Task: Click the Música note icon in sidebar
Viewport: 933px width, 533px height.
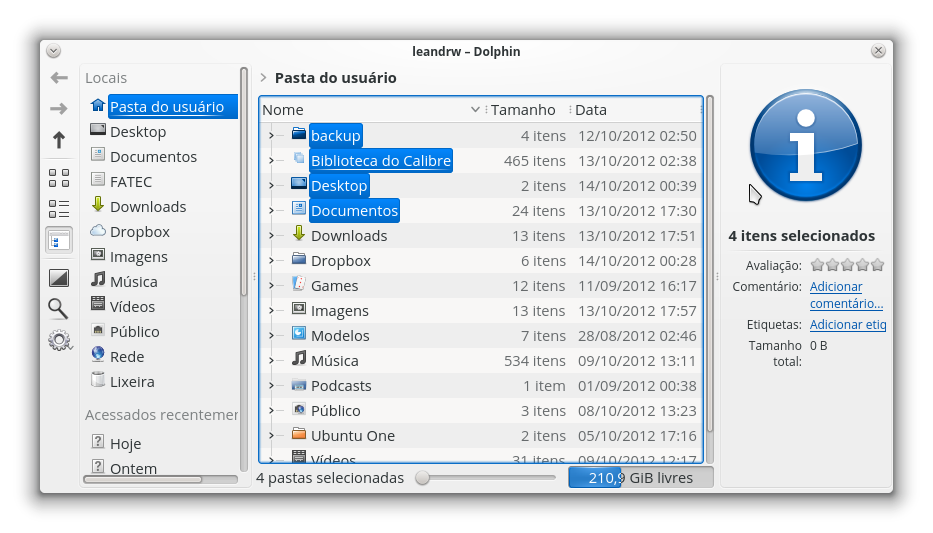Action: (x=98, y=280)
